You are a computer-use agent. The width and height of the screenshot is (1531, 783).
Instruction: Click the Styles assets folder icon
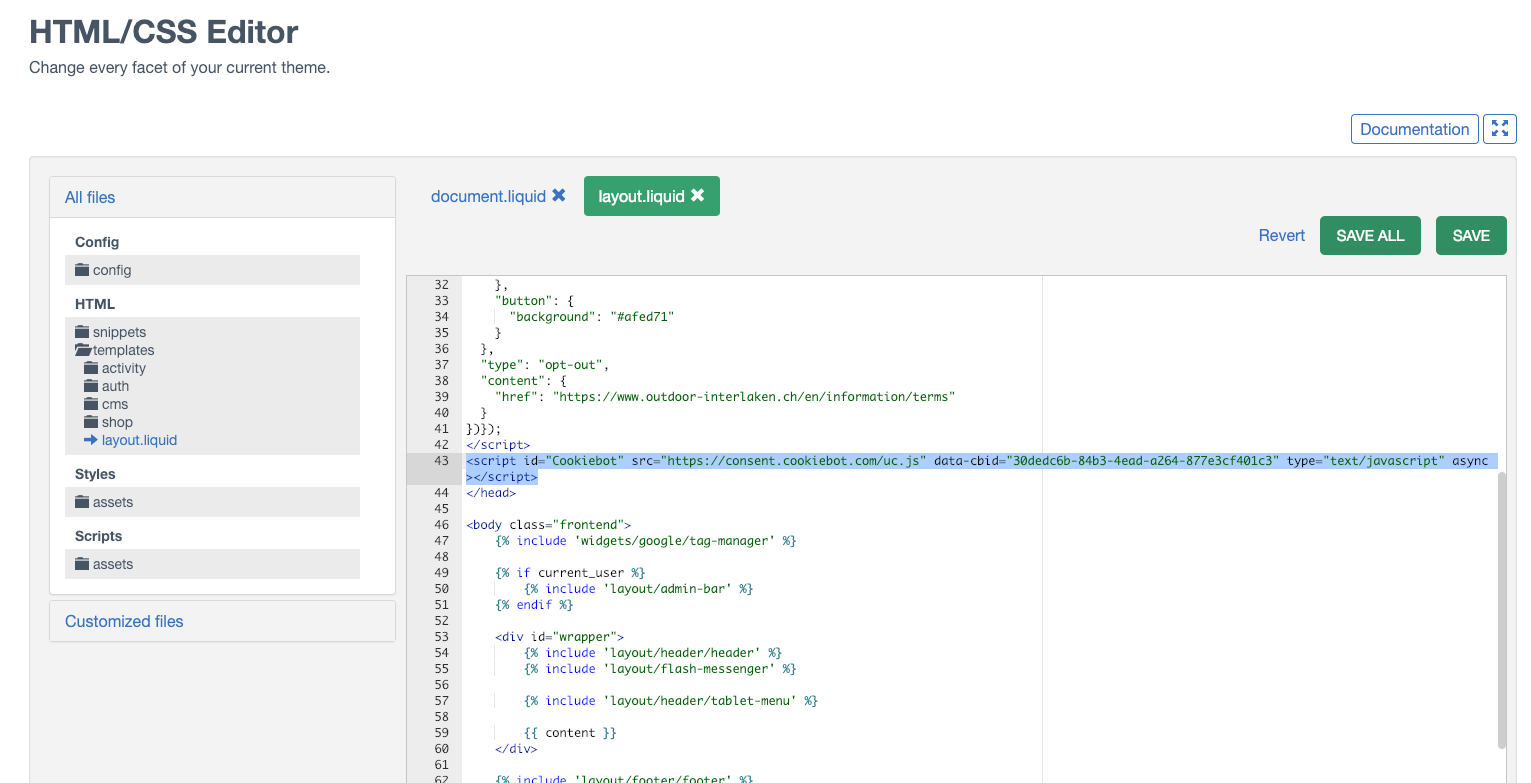(x=82, y=502)
